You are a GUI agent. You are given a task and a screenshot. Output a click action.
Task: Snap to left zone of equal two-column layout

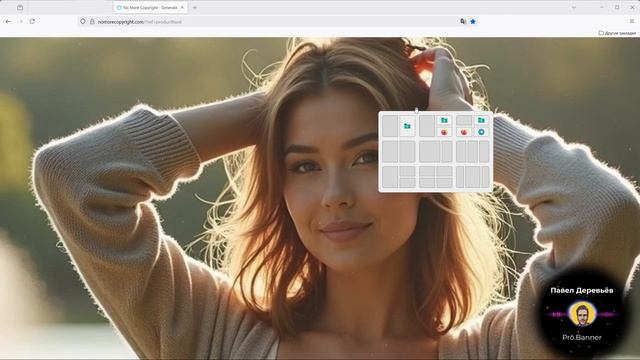[x=390, y=152]
